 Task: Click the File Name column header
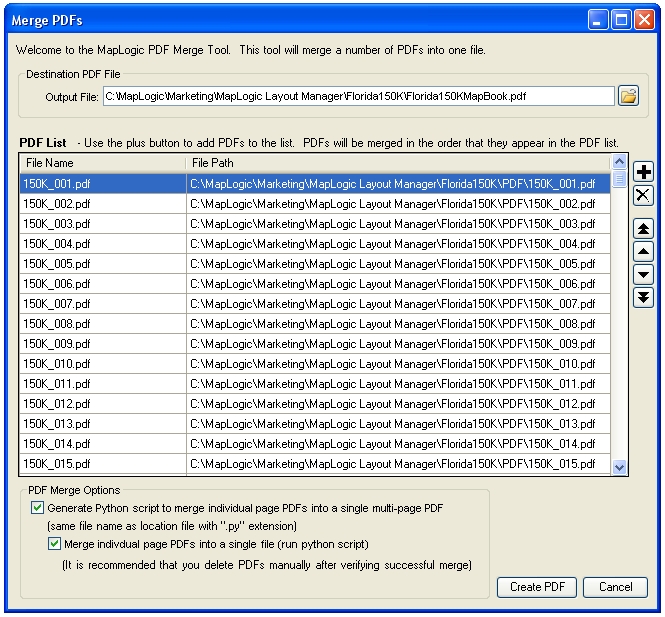(x=102, y=163)
